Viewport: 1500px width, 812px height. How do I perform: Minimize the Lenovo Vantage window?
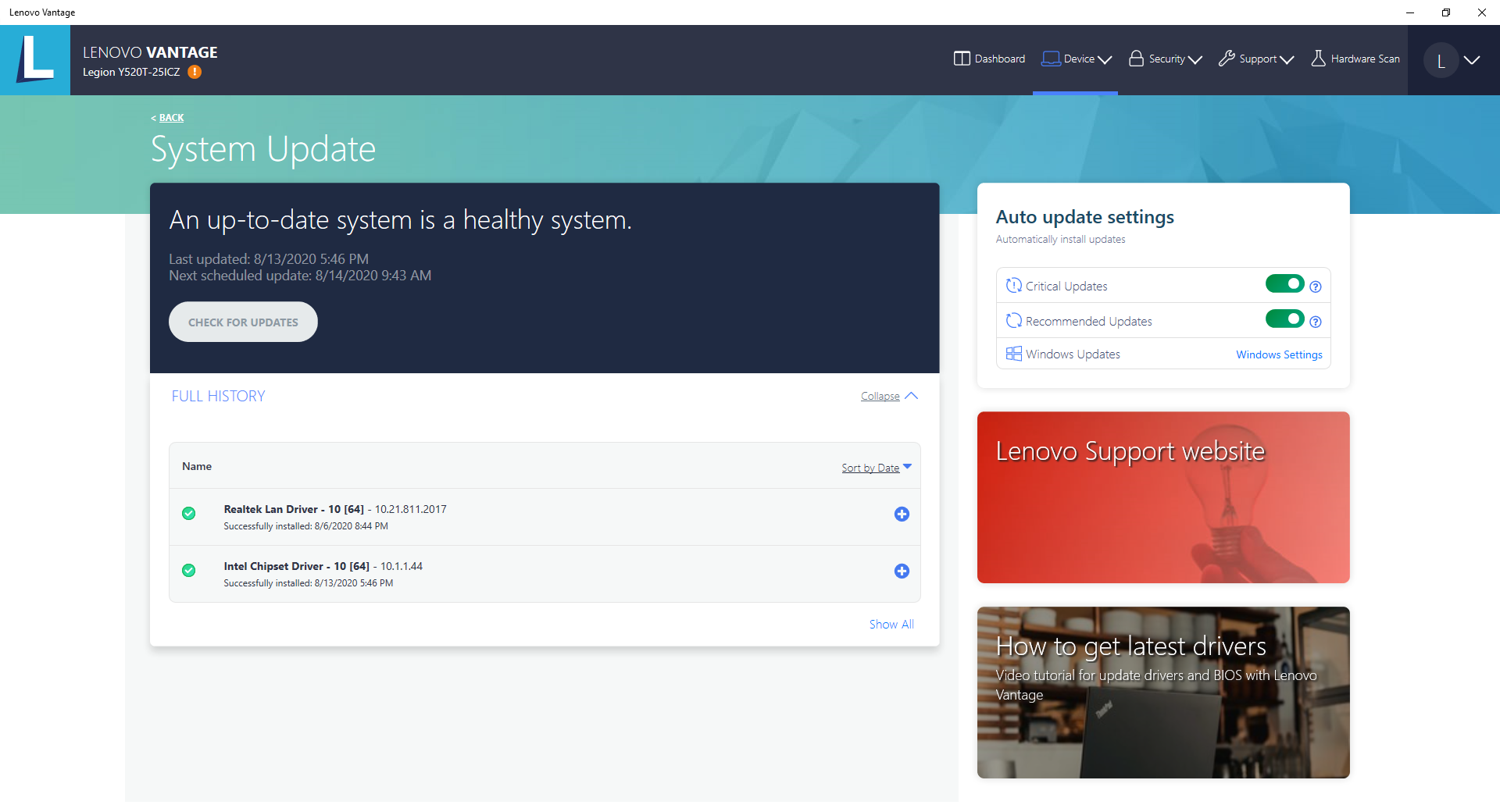point(1410,12)
